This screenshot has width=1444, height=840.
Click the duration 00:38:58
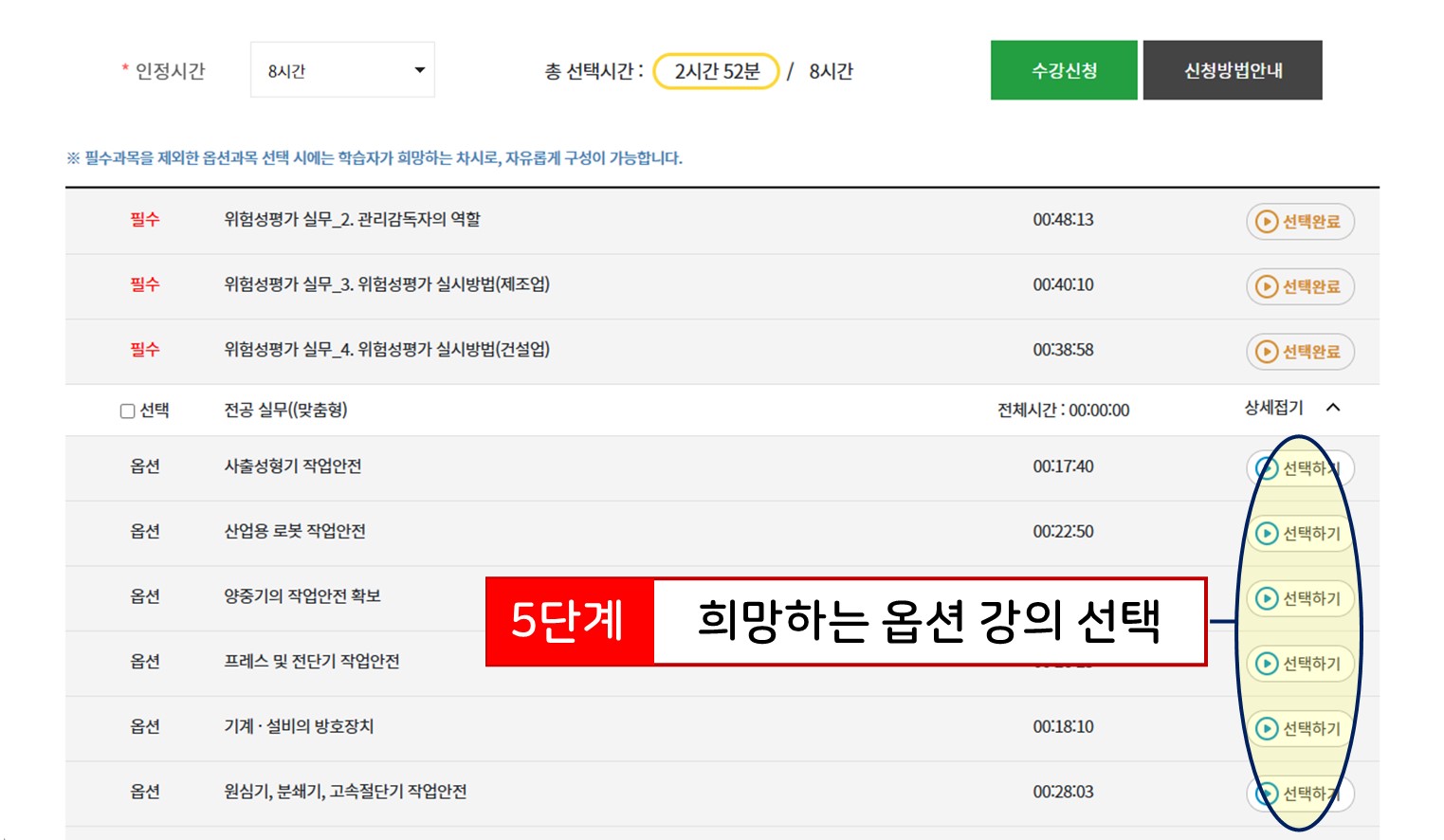[1063, 349]
